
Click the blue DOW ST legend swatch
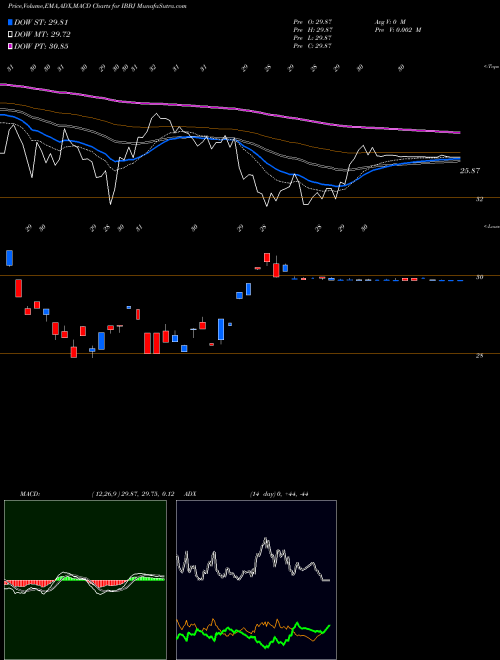(11, 22)
